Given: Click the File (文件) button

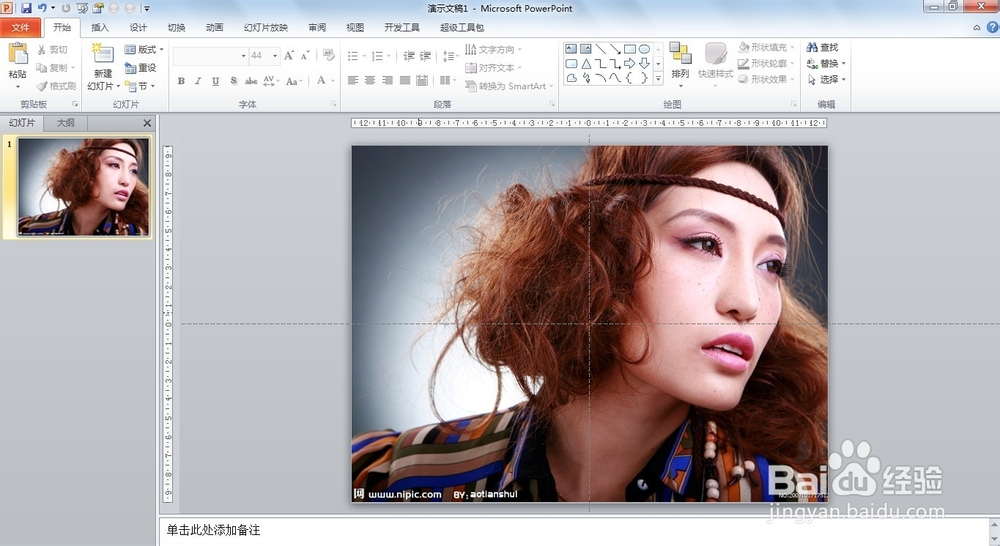Looking at the screenshot, I should tap(21, 28).
